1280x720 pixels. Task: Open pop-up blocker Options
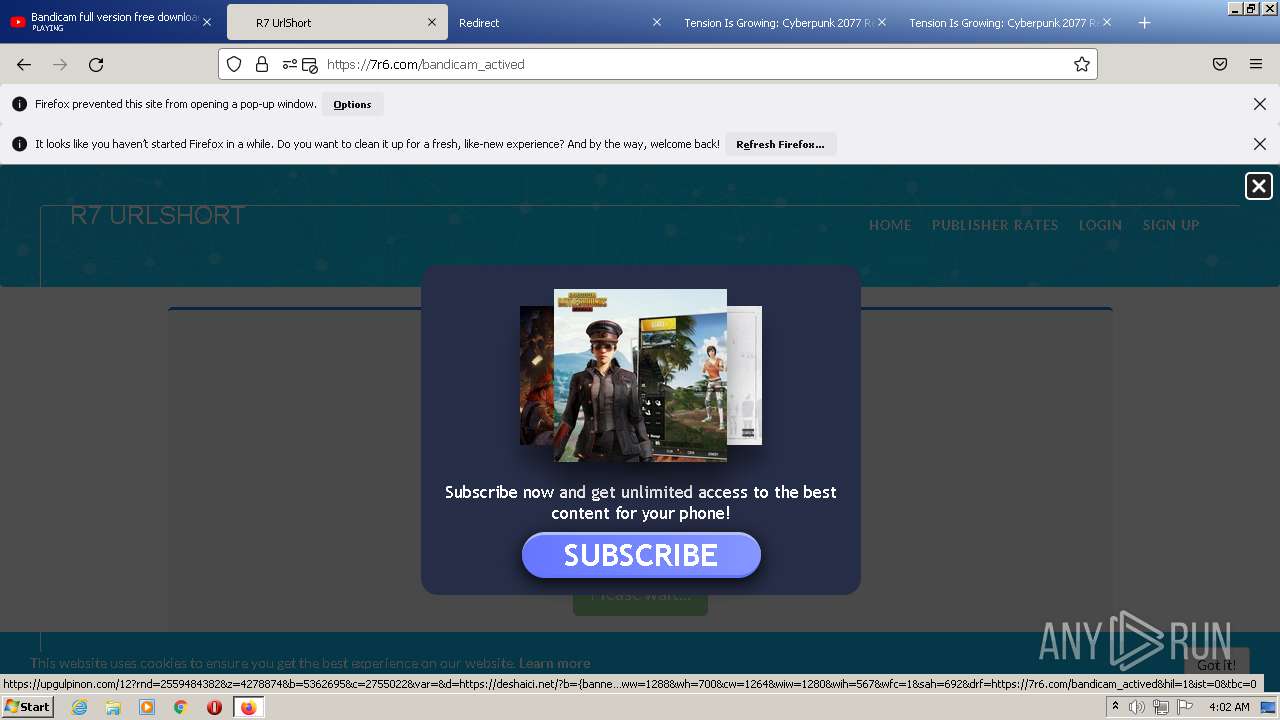coord(352,104)
